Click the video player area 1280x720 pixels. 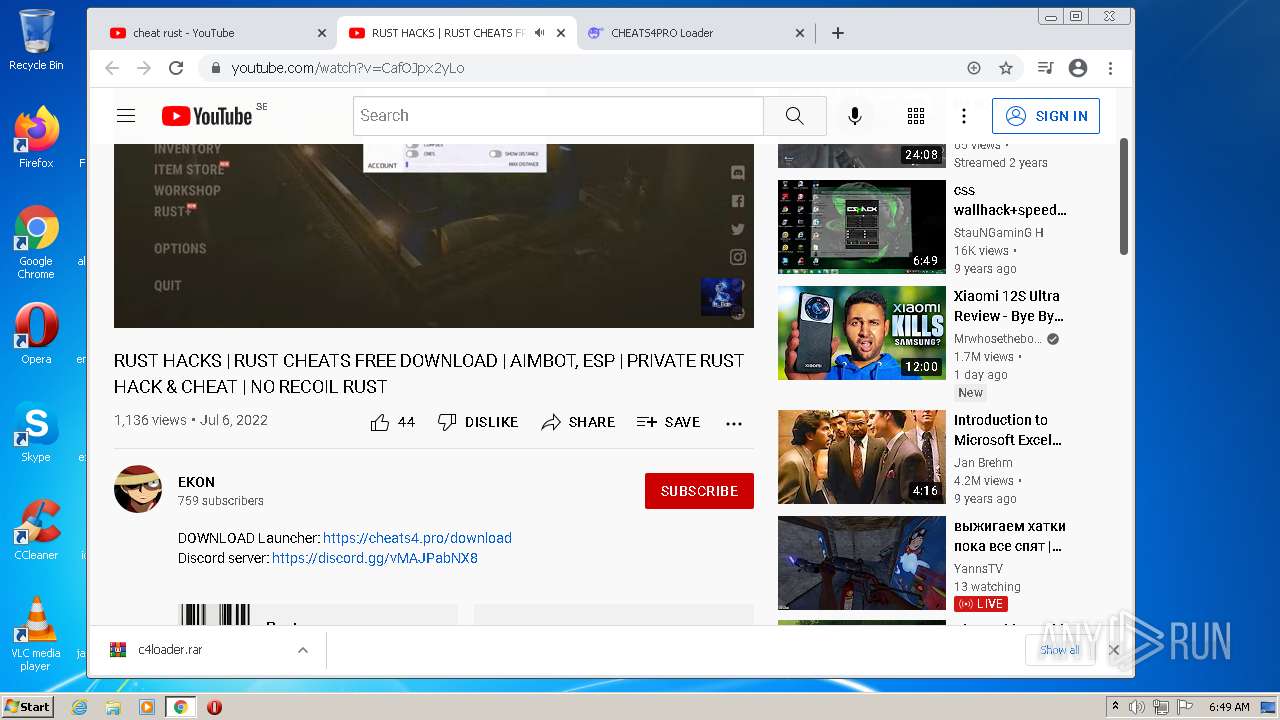point(434,235)
